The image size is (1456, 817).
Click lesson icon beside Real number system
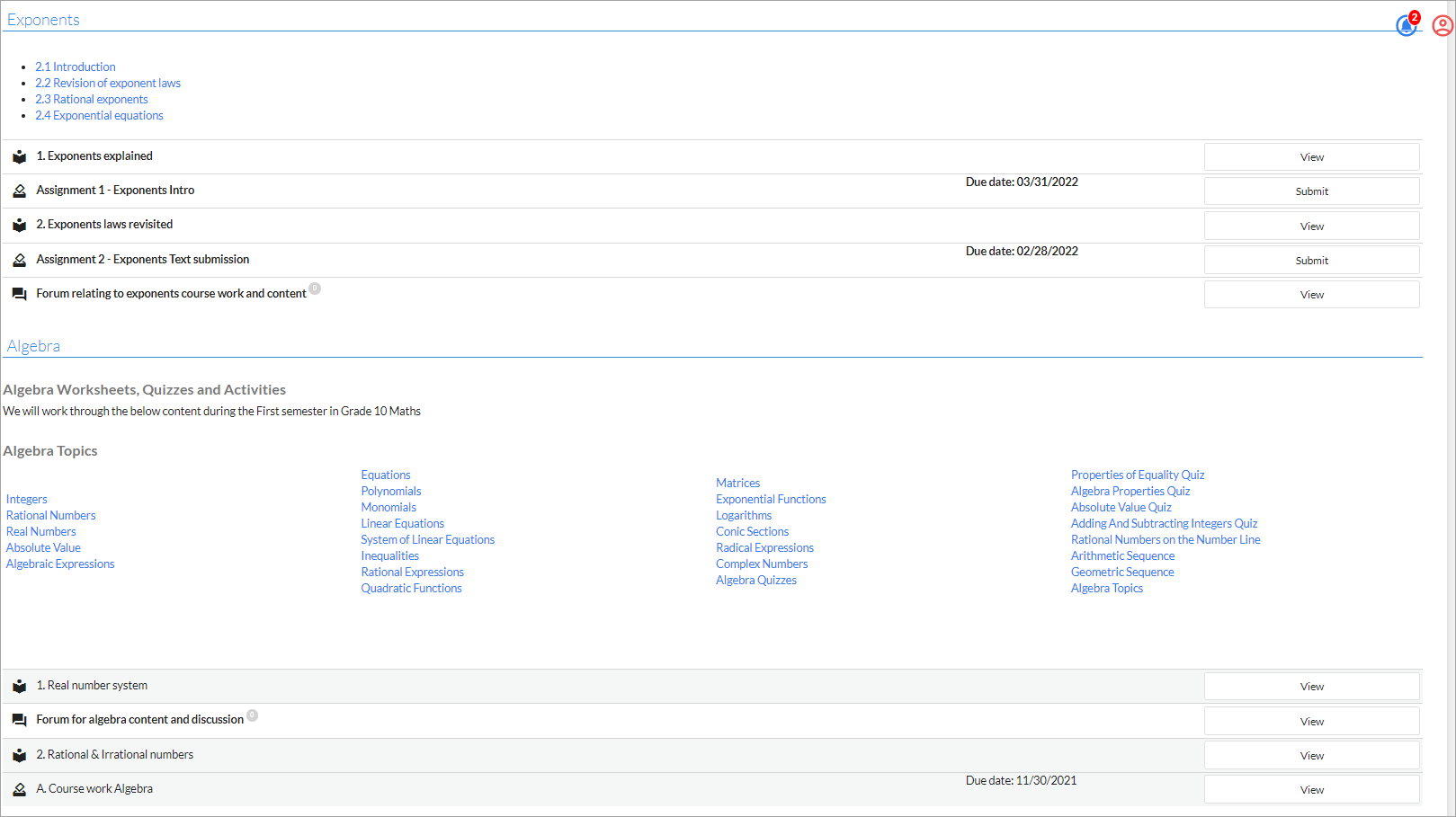coord(19,687)
